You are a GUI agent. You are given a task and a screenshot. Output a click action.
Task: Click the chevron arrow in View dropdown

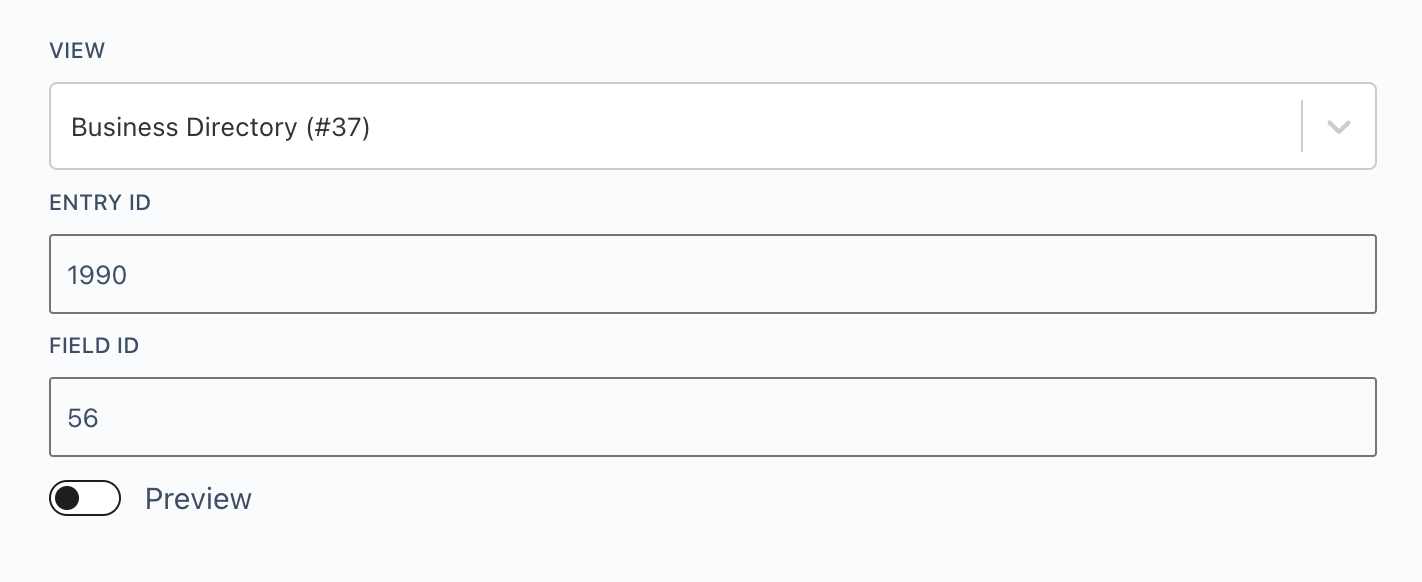coord(1339,127)
